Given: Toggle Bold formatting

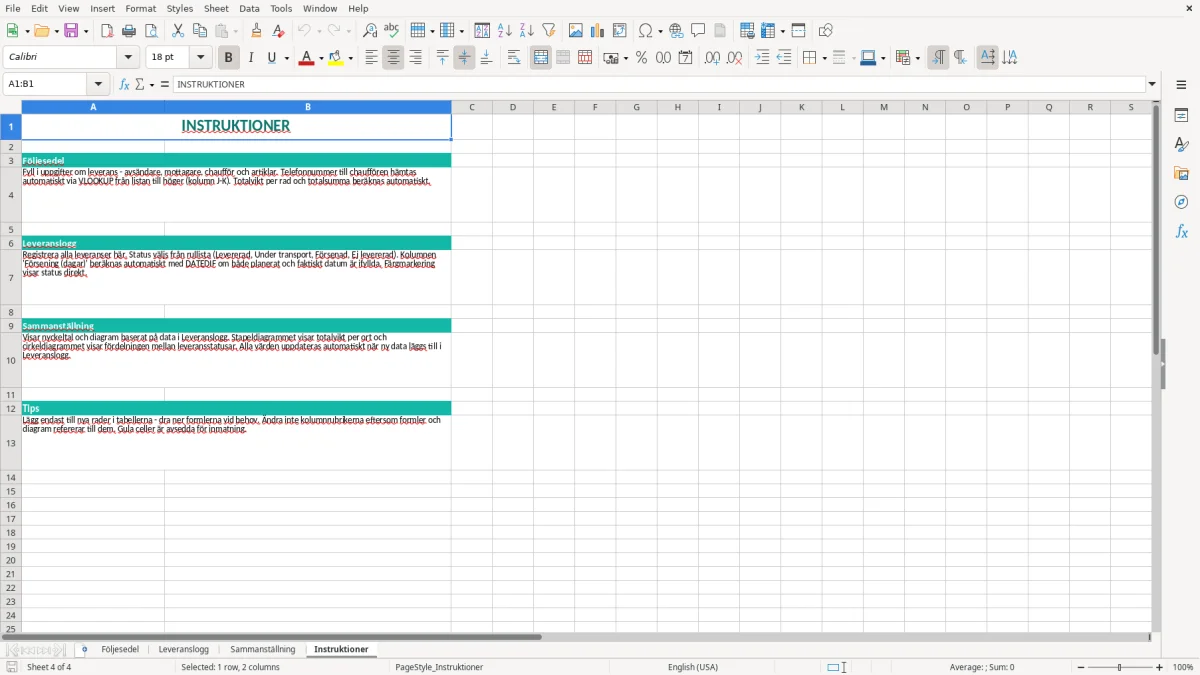Looking at the screenshot, I should pyautogui.click(x=228, y=58).
